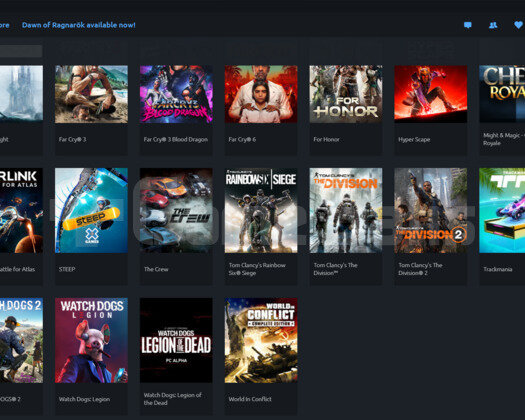Click 'Tom Clancy's Rainbow Six® Siege' title
Screen dimensions: 525x420
tap(257, 269)
